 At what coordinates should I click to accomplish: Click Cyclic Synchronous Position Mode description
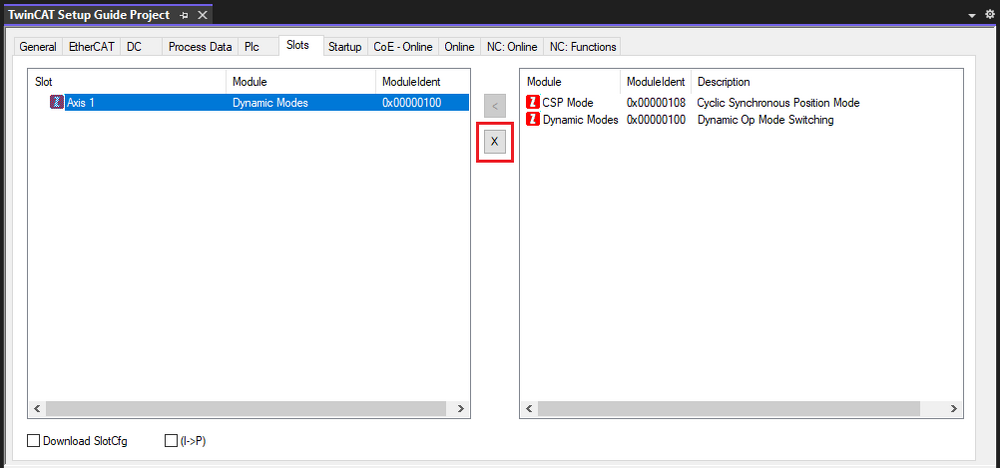(779, 103)
